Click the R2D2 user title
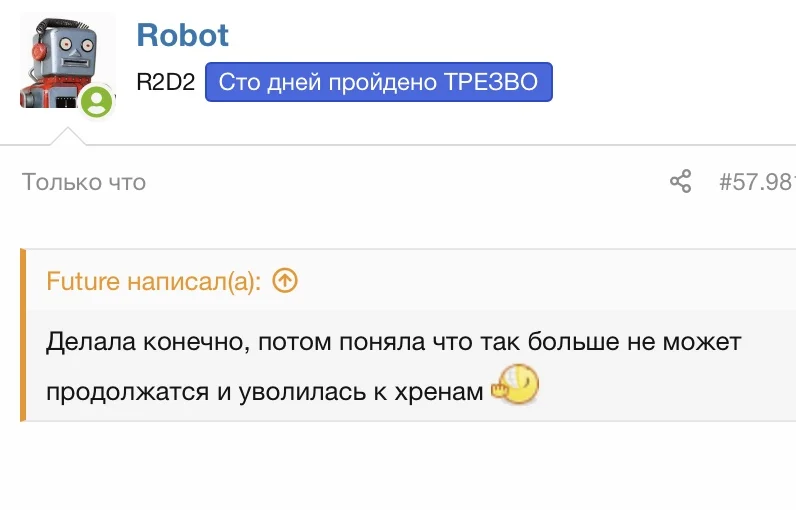Image resolution: width=796 pixels, height=510 pixels. 166,83
